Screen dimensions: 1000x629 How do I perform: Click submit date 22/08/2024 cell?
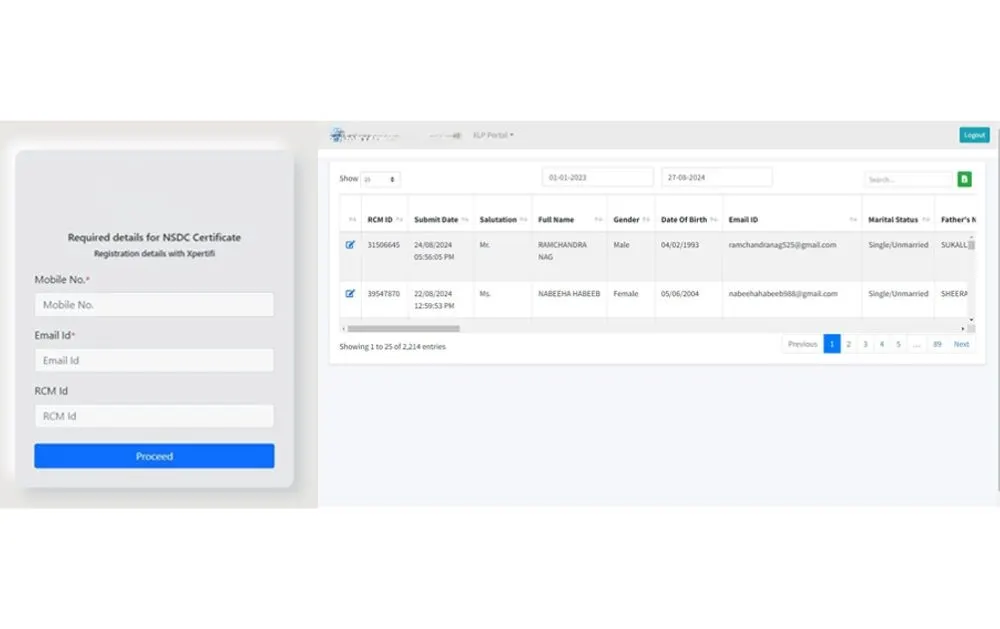(x=434, y=299)
